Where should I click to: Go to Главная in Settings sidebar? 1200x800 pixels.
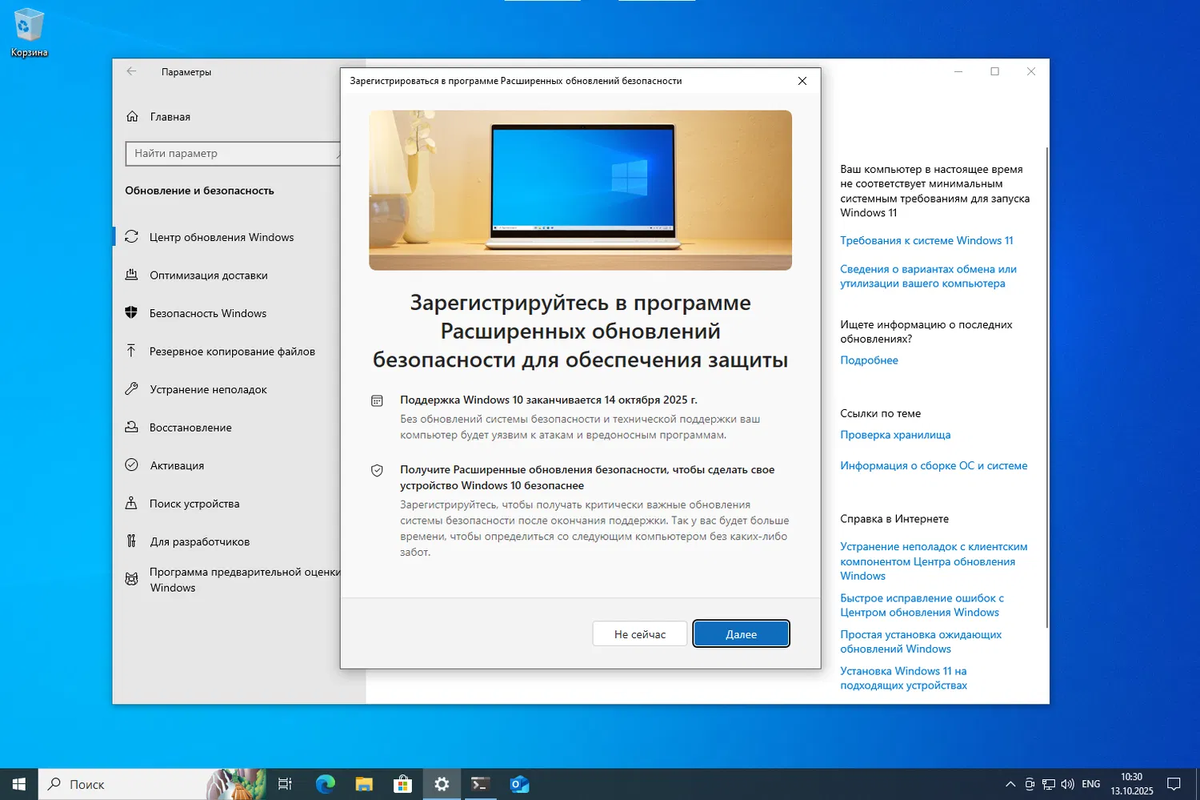click(x=170, y=116)
